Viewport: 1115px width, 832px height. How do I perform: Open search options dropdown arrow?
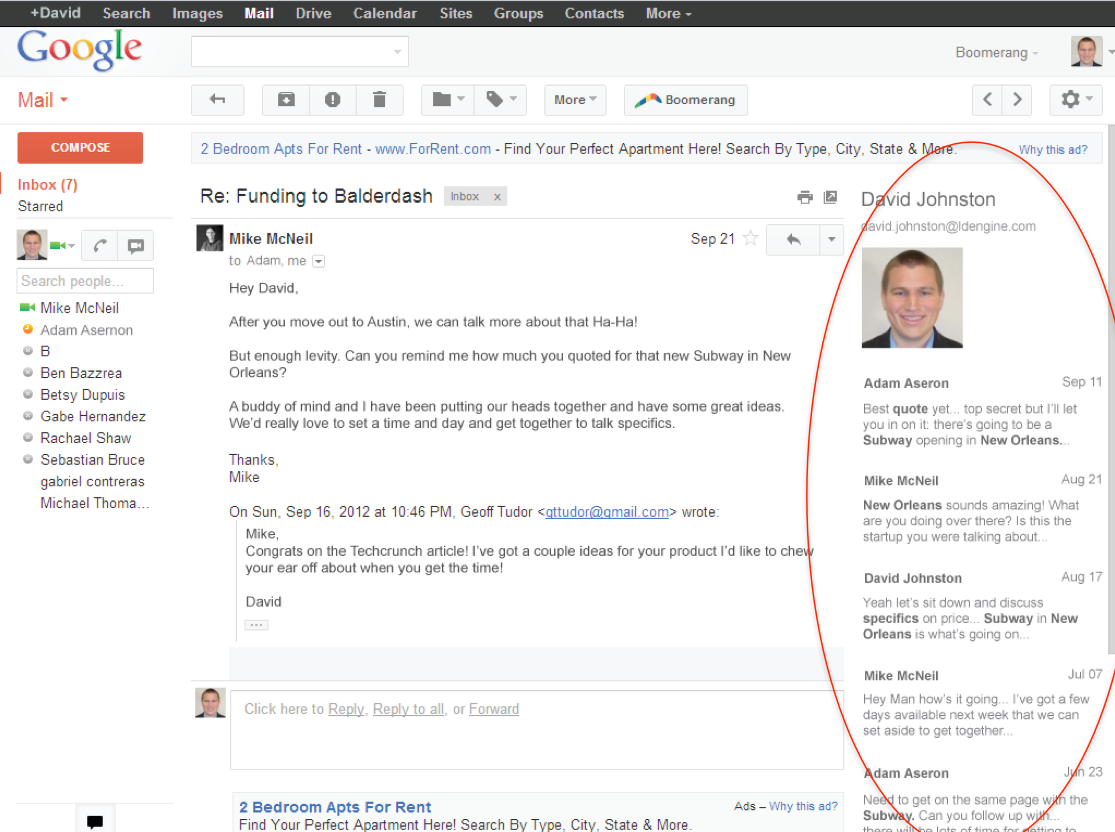398,51
